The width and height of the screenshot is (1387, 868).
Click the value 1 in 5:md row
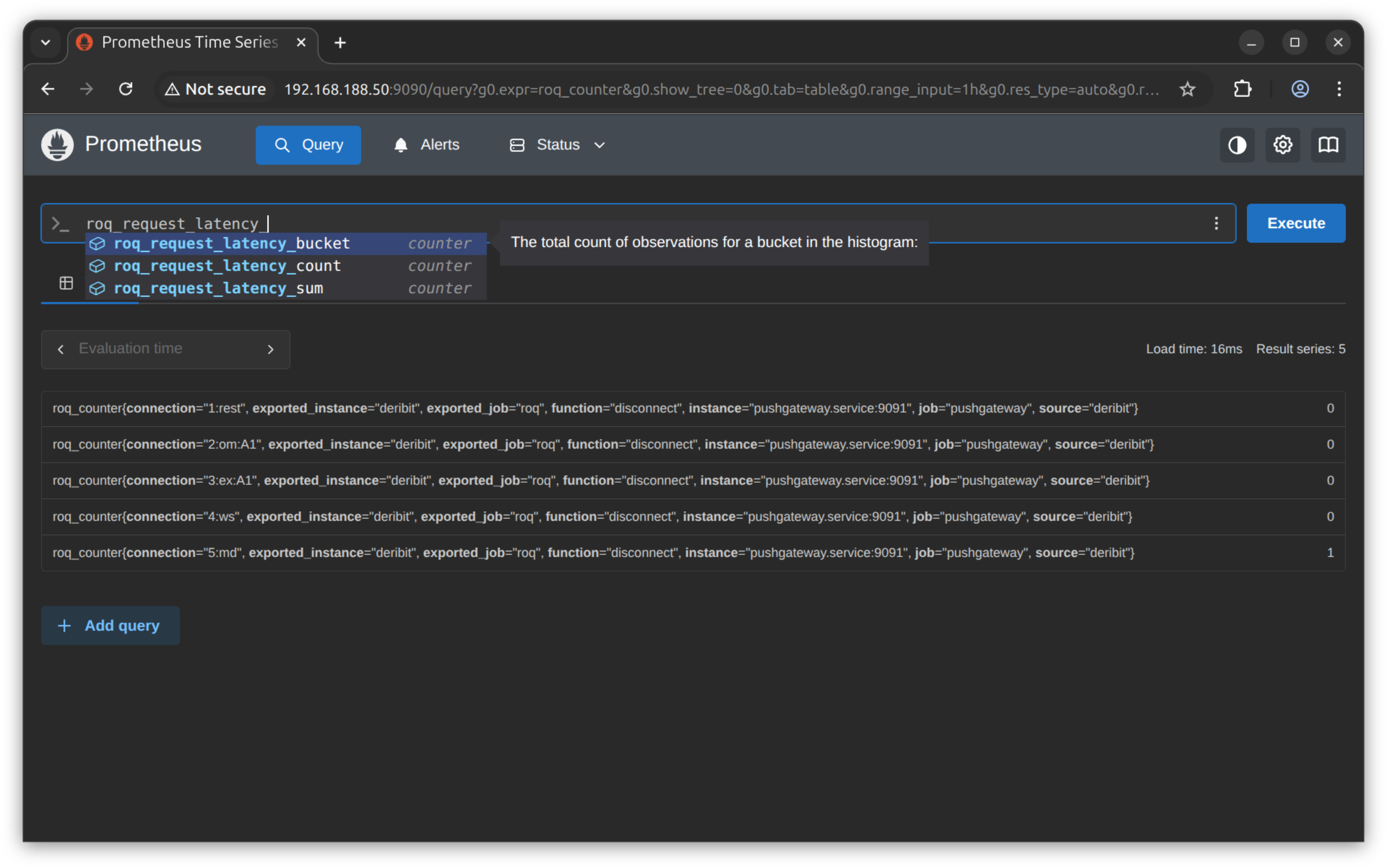click(1330, 553)
